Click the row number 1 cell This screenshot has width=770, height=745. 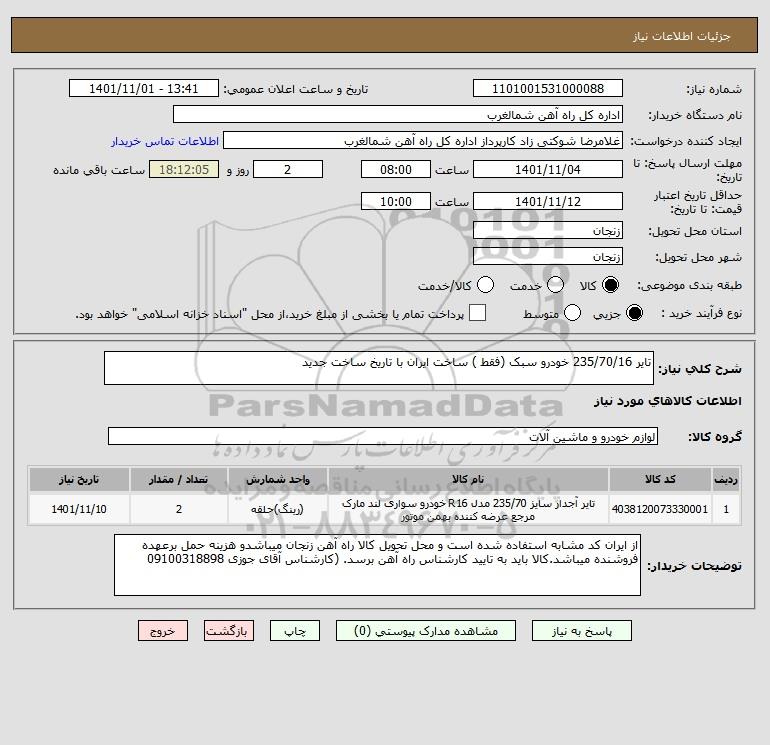pyautogui.click(x=726, y=509)
